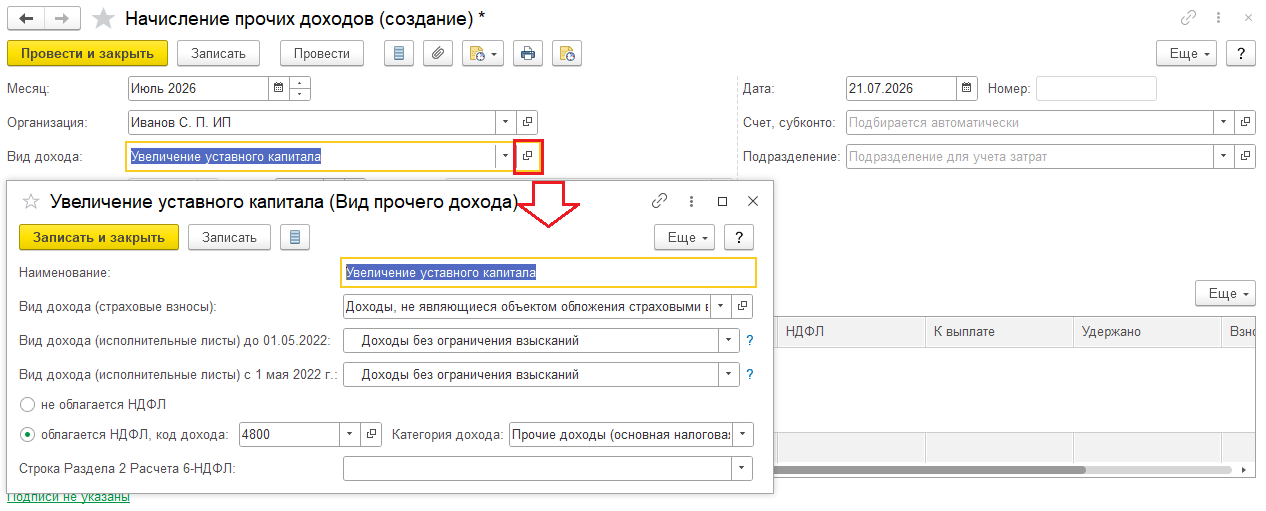Select 'облагается НДФЛ, код дохода' radio option
This screenshot has height=511, width=1266.
(27, 434)
